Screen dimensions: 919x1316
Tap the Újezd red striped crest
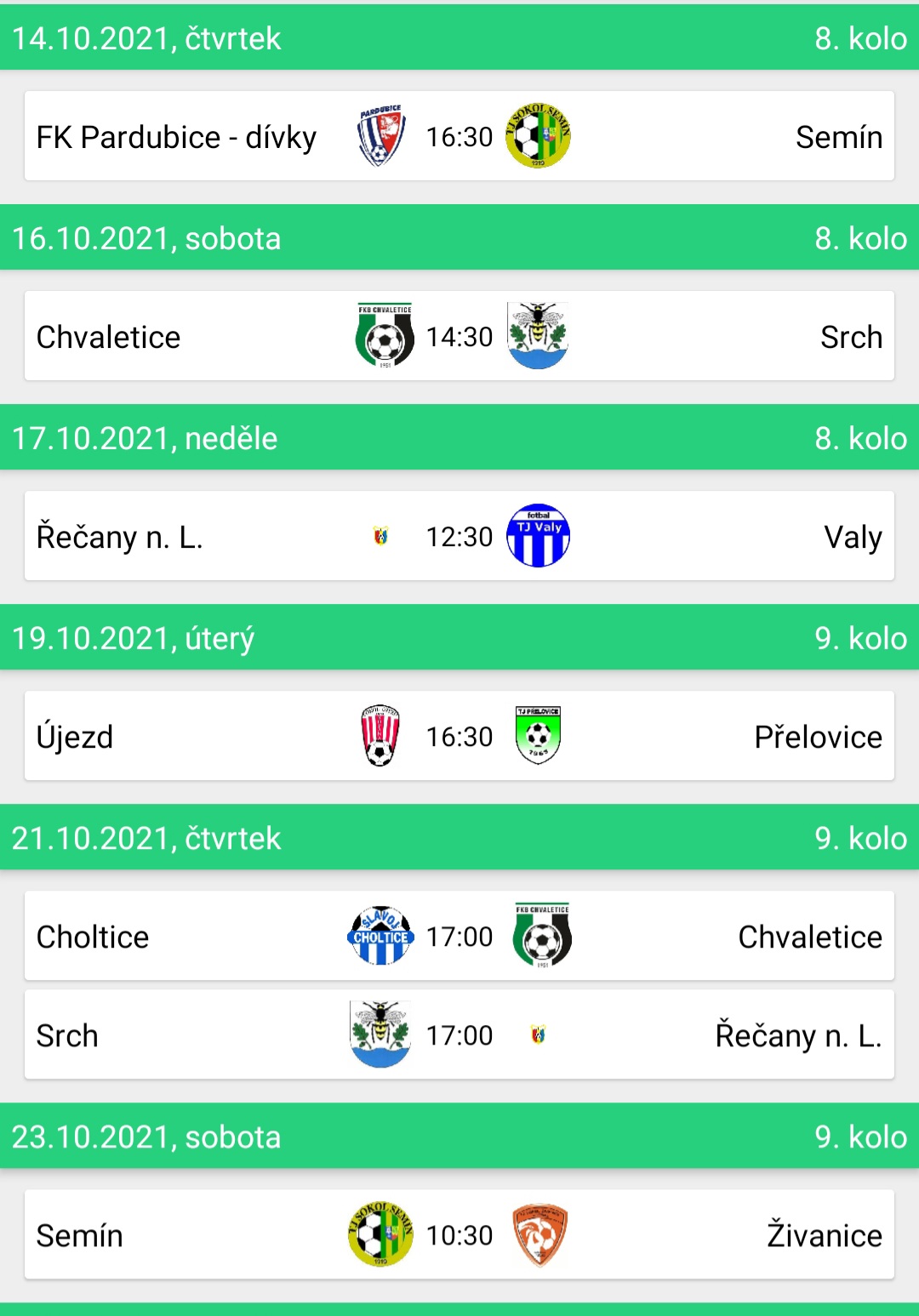click(380, 736)
